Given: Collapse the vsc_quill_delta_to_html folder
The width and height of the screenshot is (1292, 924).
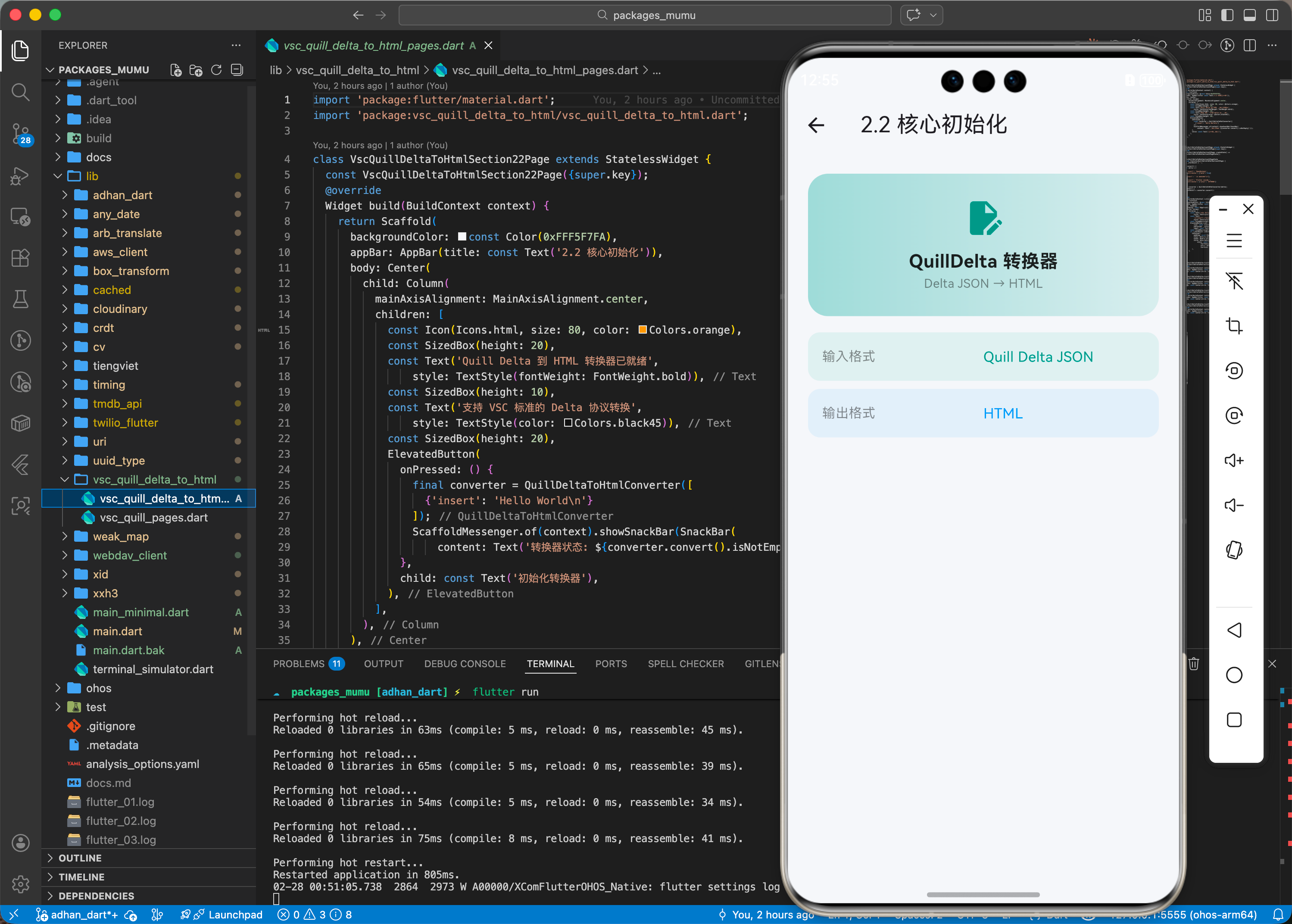Looking at the screenshot, I should point(64,480).
